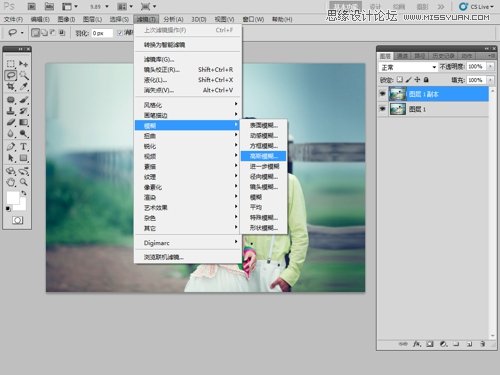Screen dimensions: 500x375
Task: Expand the 风格化 submenu
Action: click(188, 105)
